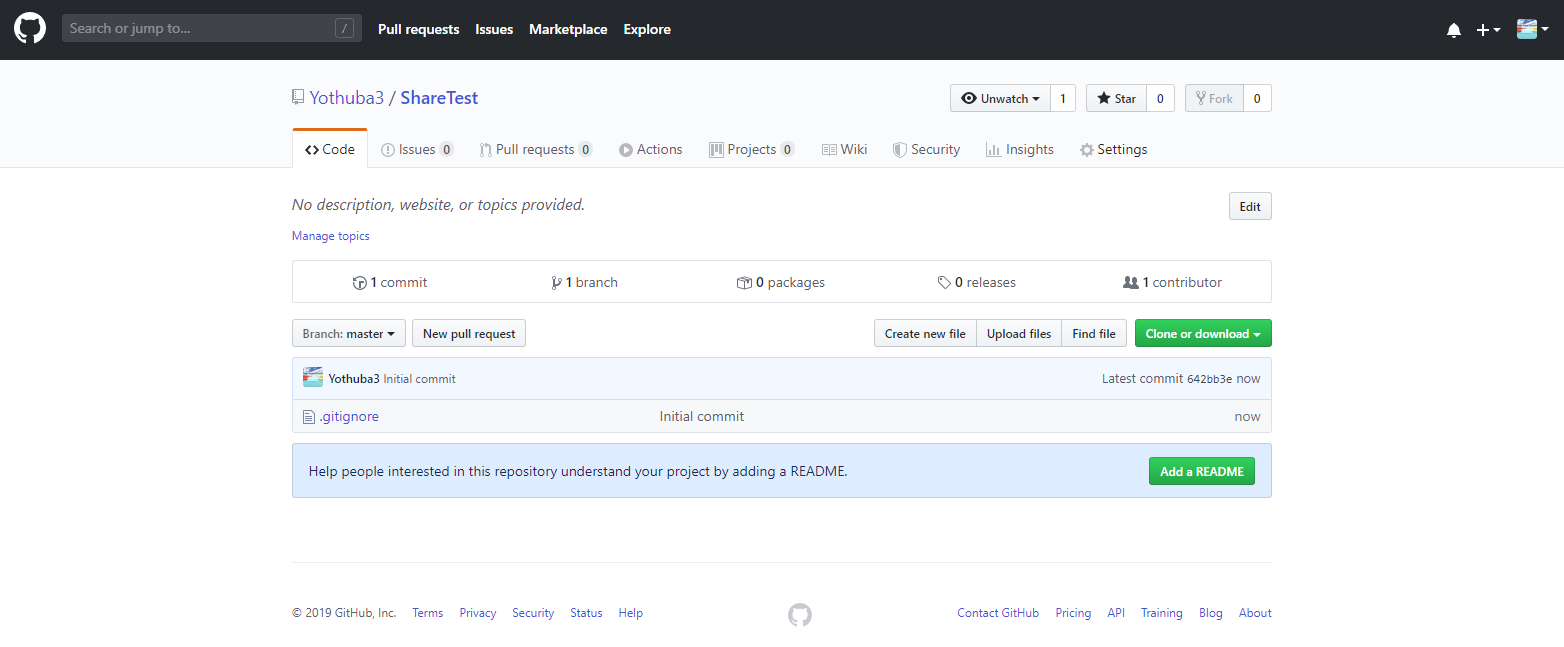
Task: Open the Clone or download dropdown
Action: (x=1202, y=334)
